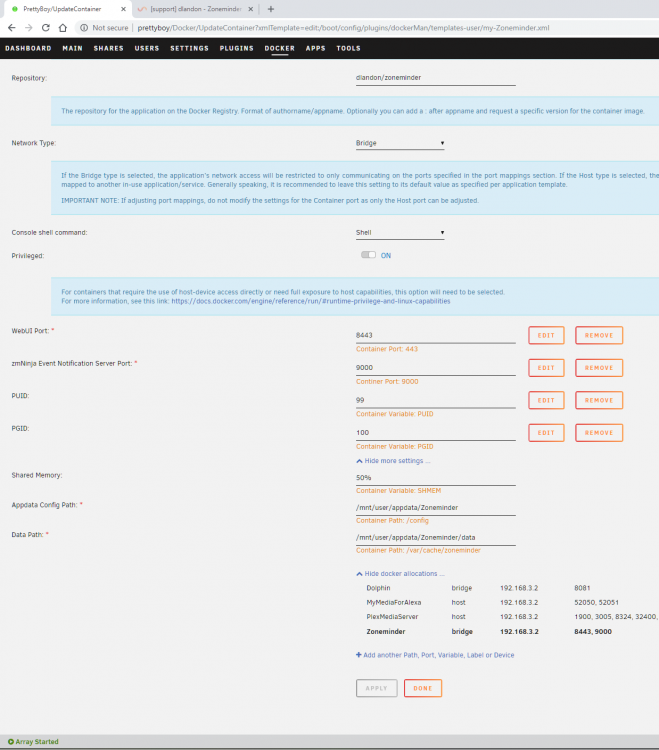
Task: Click the zmNinja port field 9000
Action: pos(435,368)
